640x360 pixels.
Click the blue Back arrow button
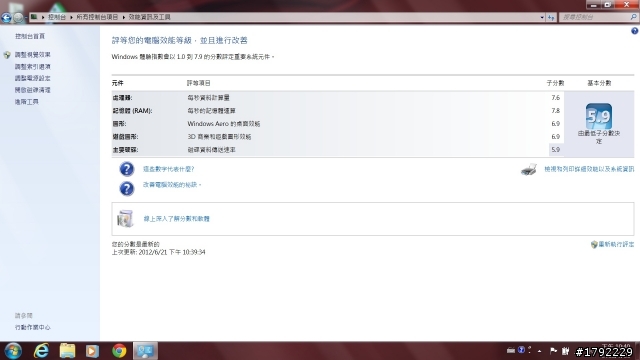click(x=6, y=18)
